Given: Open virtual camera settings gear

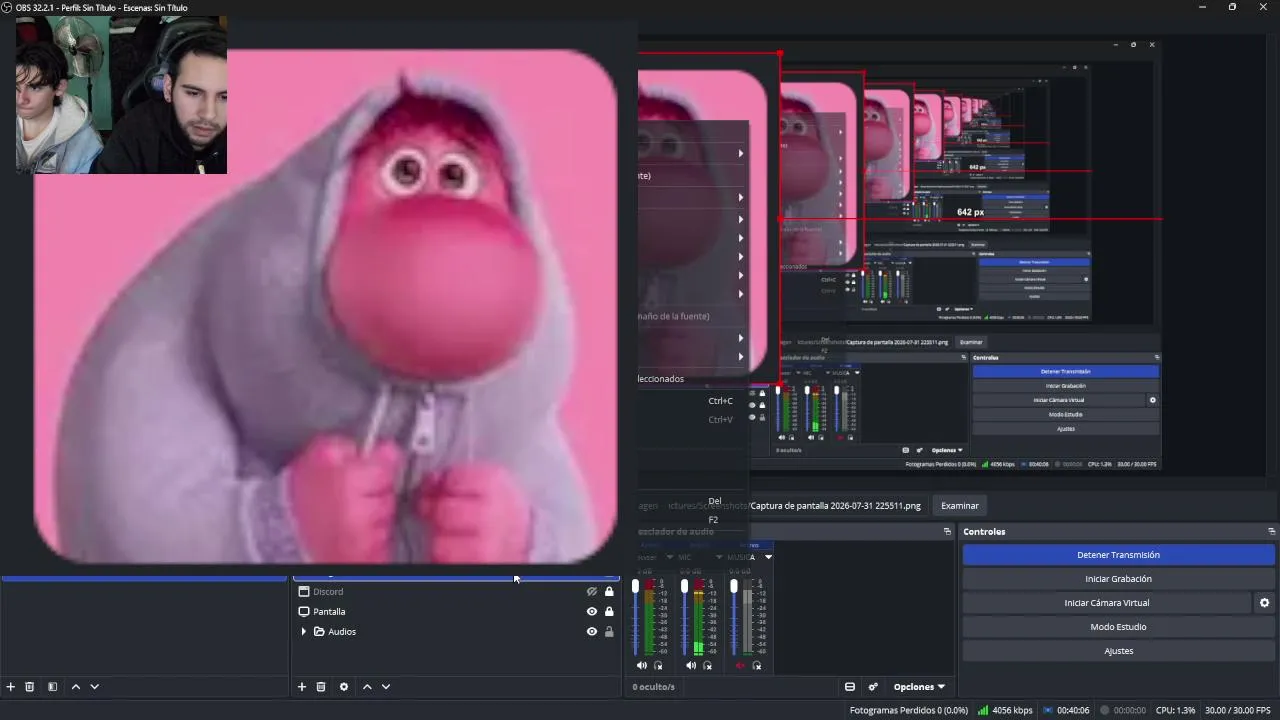Looking at the screenshot, I should click(1264, 603).
